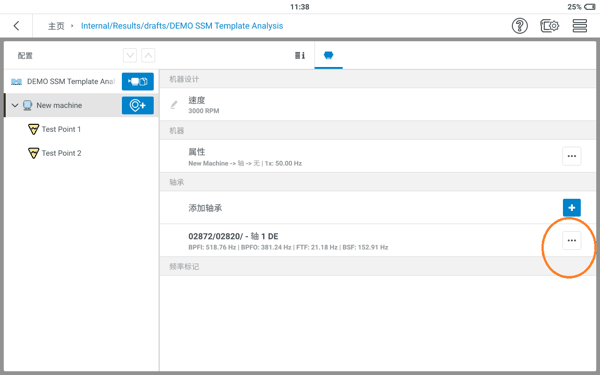Image resolution: width=600 pixels, height=375 pixels.
Task: Open the hamburger menu icon
Action: [x=579, y=26]
